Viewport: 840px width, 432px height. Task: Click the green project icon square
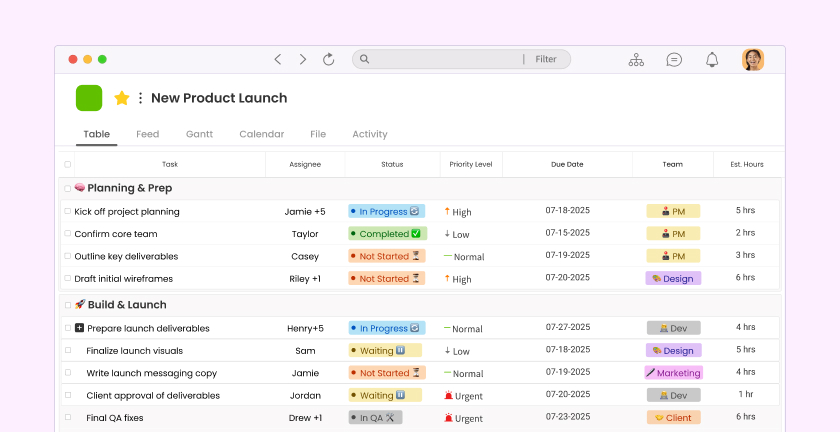pos(89,98)
